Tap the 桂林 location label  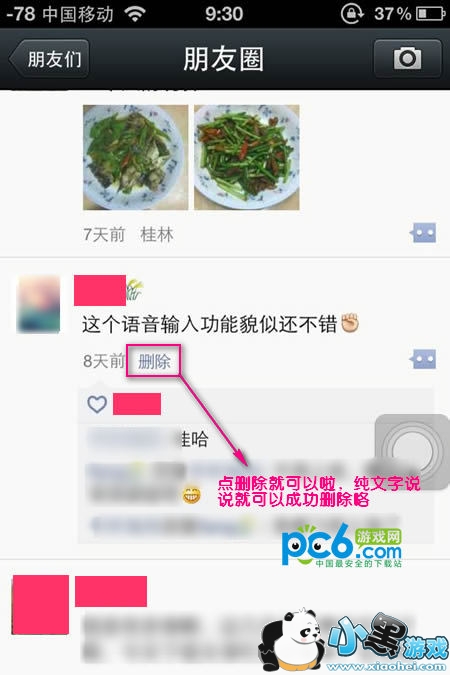[157, 235]
